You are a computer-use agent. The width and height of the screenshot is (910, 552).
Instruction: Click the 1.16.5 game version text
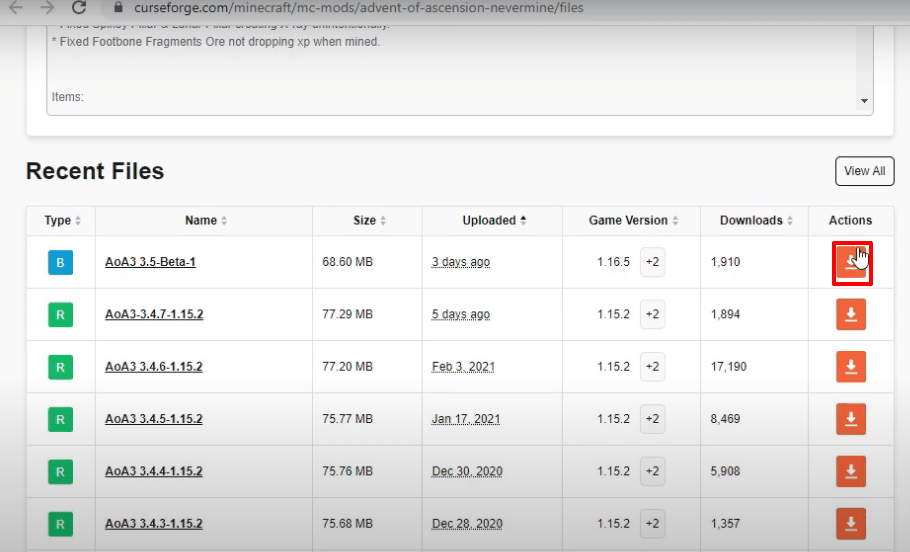[613, 262]
